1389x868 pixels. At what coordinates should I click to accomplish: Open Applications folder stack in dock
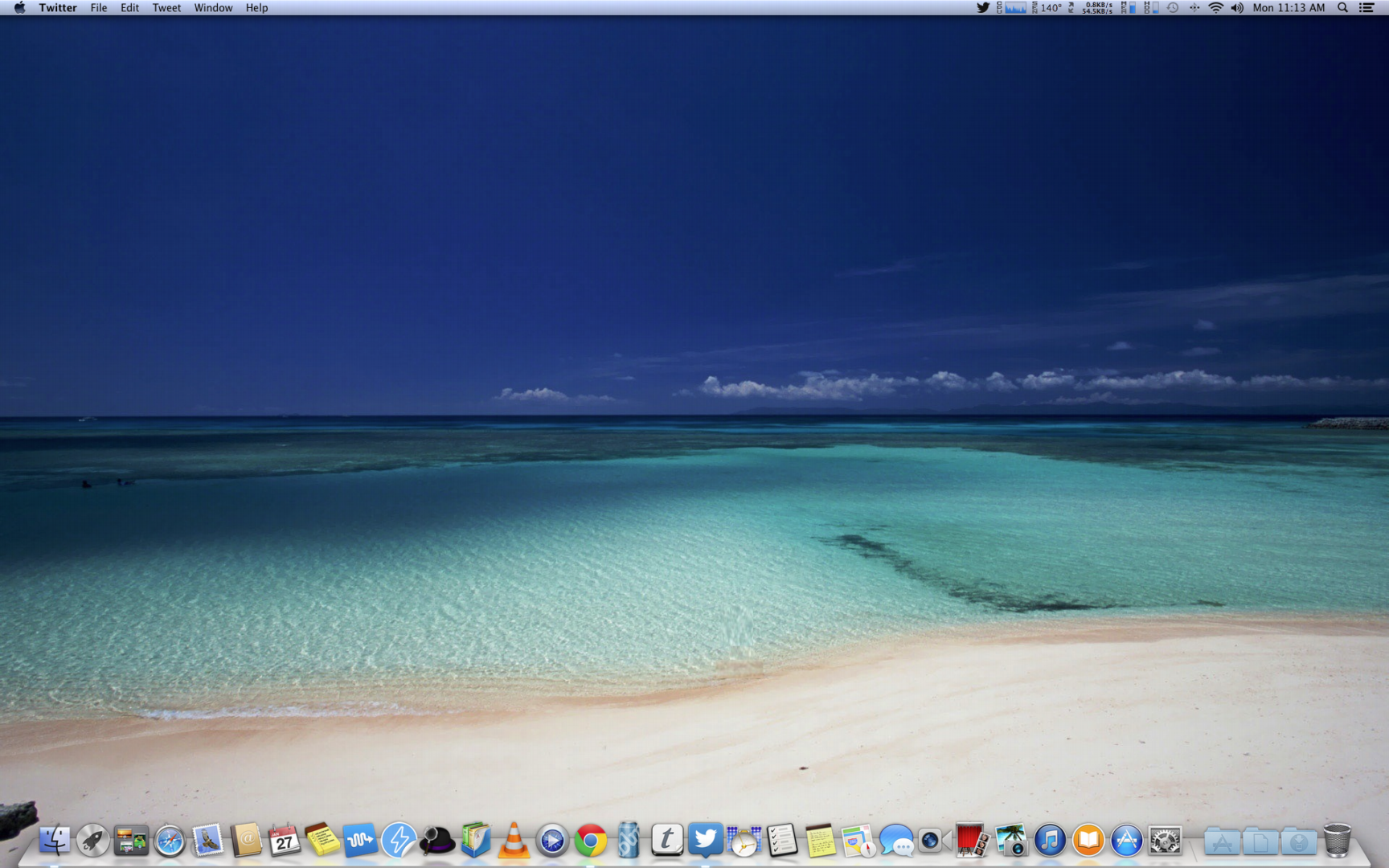tap(1222, 841)
